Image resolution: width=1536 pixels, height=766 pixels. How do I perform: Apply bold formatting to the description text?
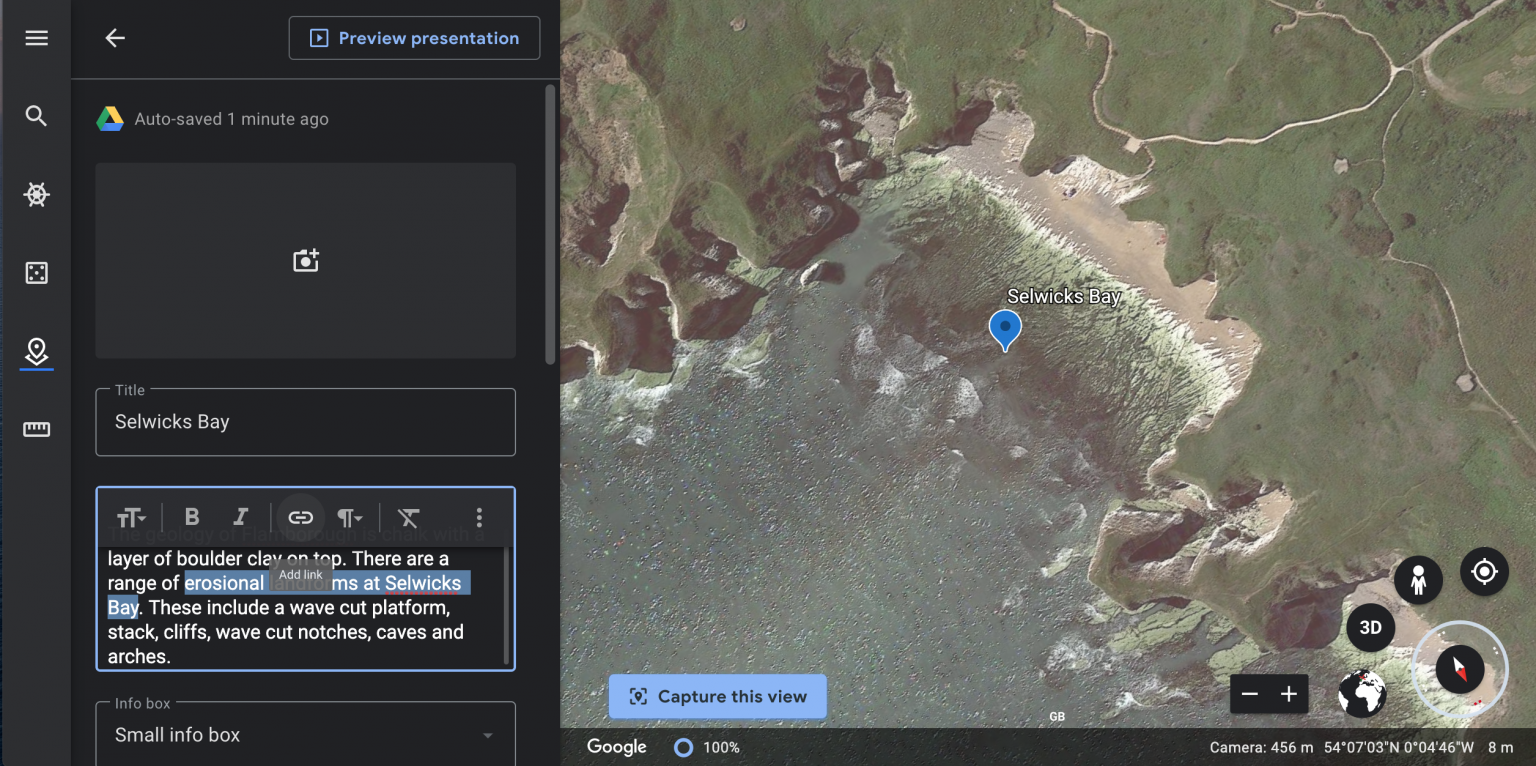point(191,517)
